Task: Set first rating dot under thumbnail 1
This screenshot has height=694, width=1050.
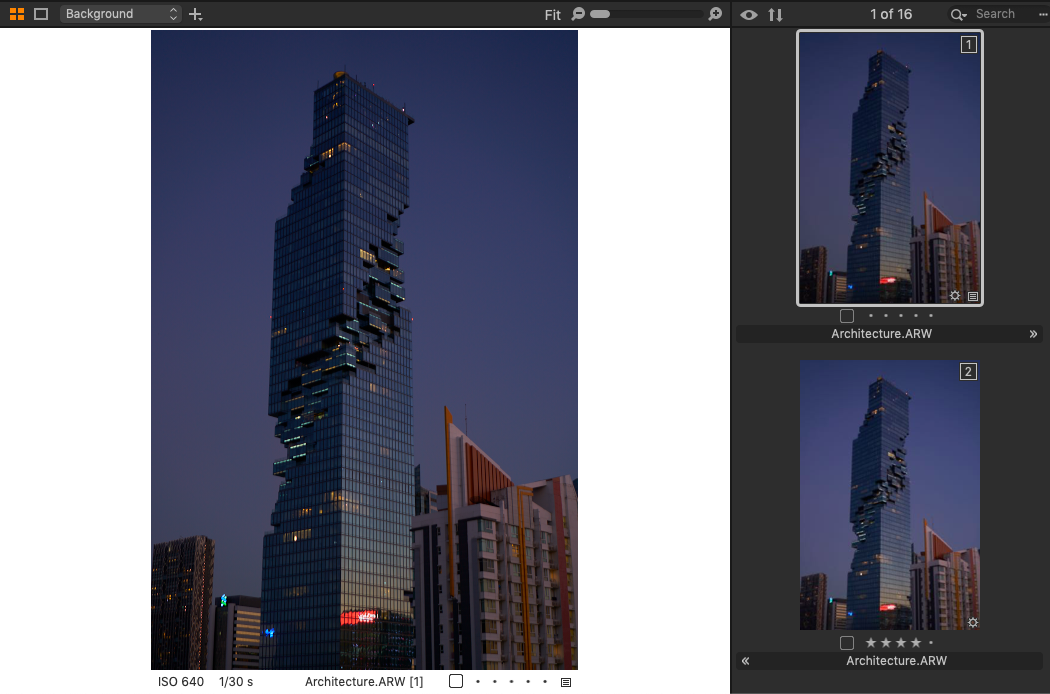Action: click(871, 316)
